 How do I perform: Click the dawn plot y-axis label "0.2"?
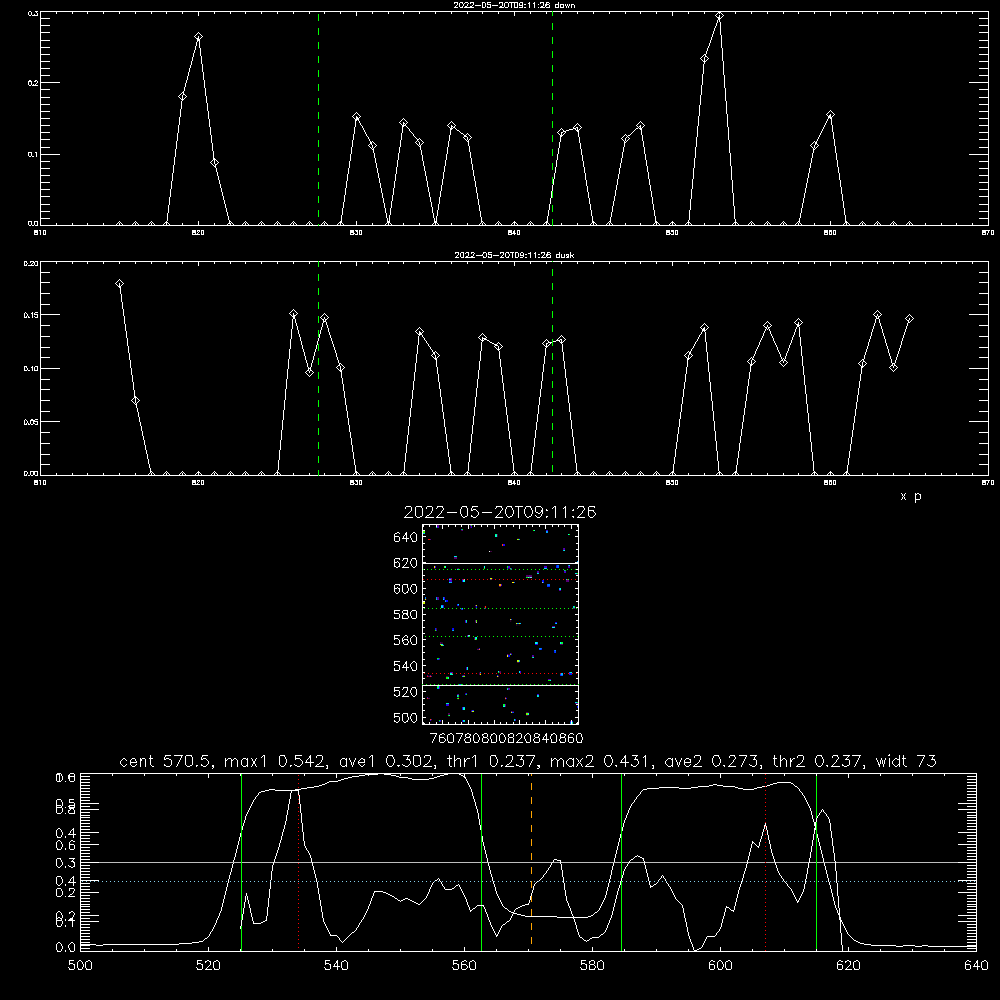(33, 83)
